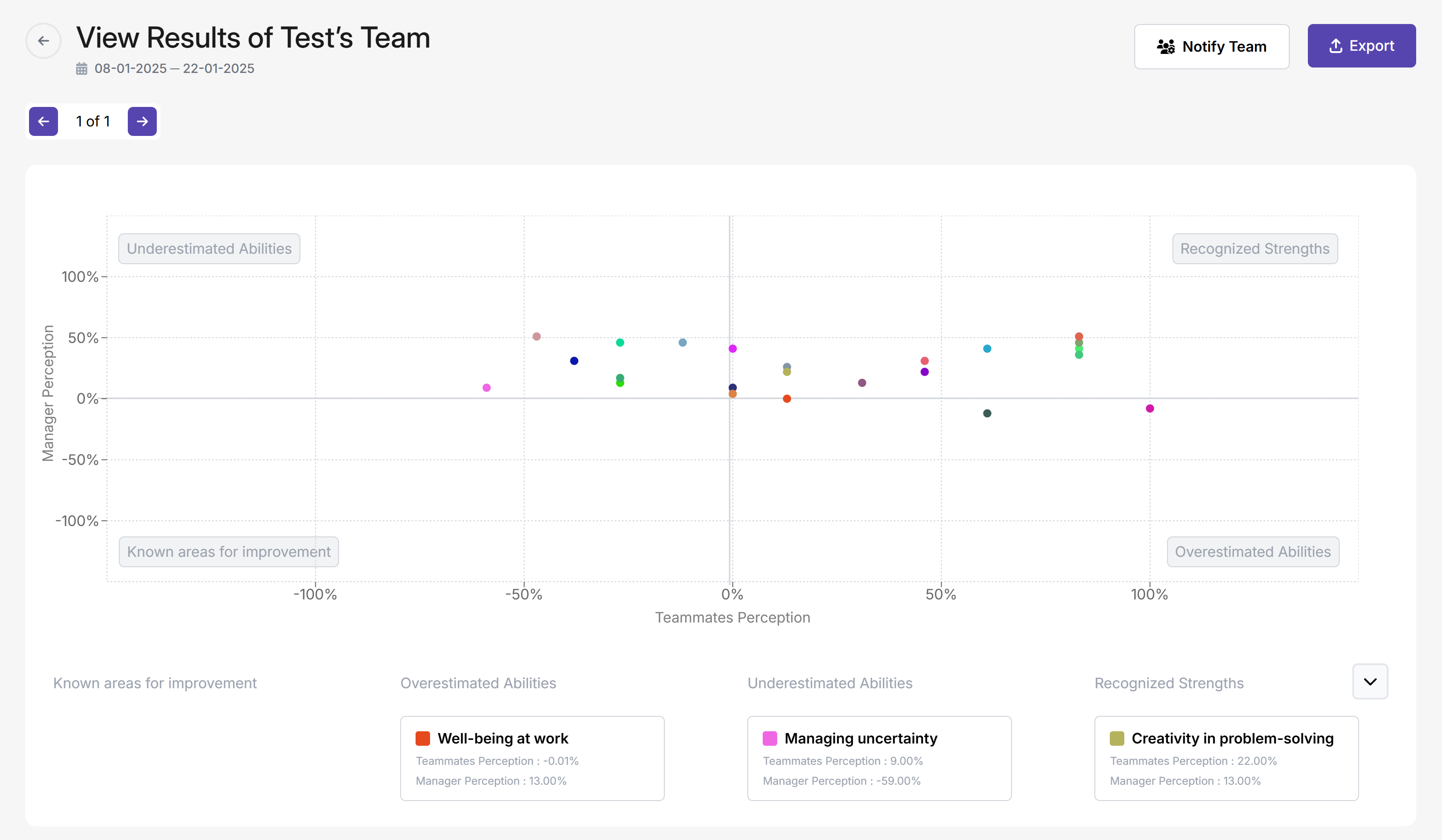Go to next page with purple right arrow
The width and height of the screenshot is (1442, 840).
coord(142,121)
